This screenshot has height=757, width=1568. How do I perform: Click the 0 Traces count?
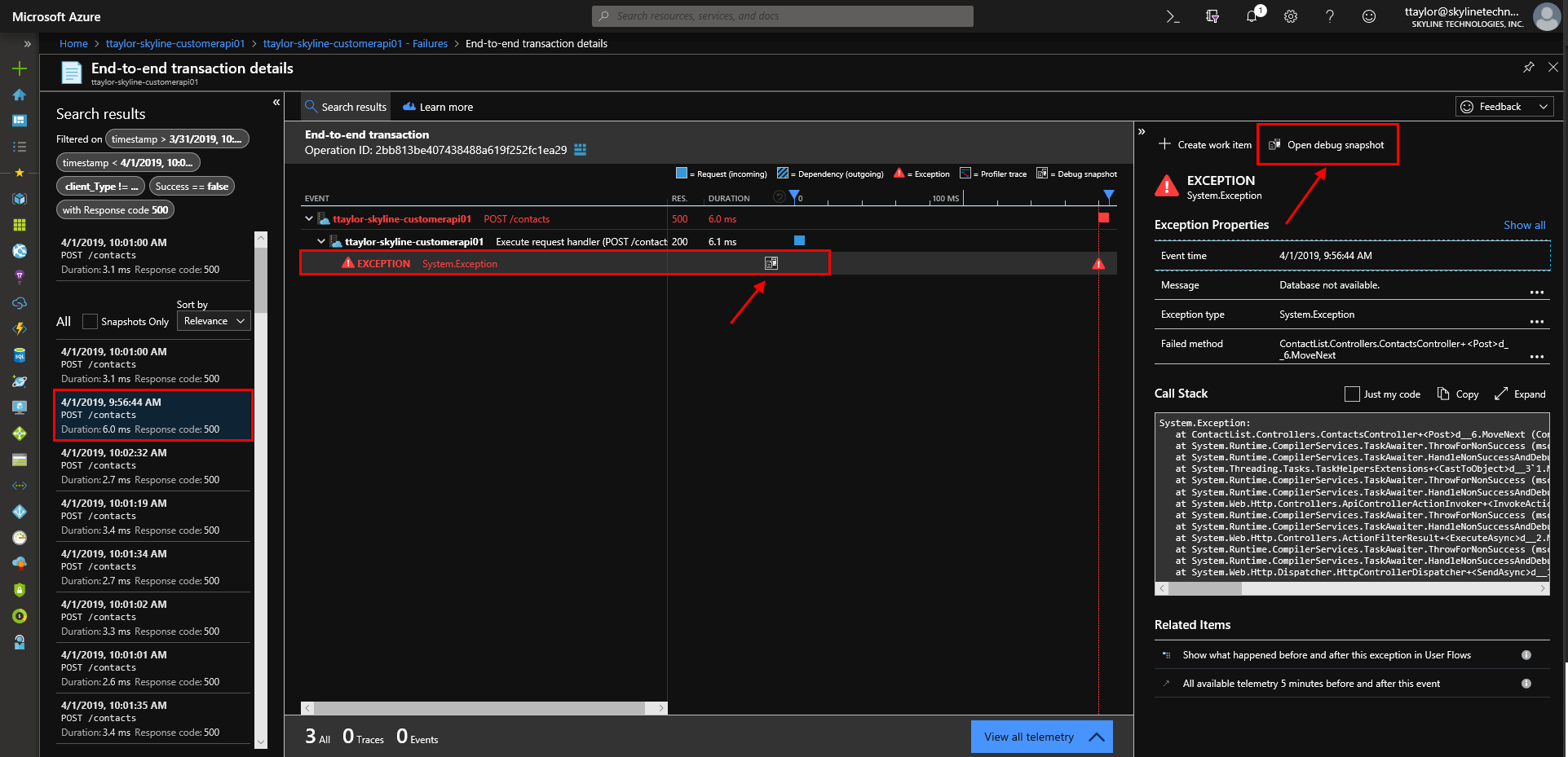coord(363,737)
